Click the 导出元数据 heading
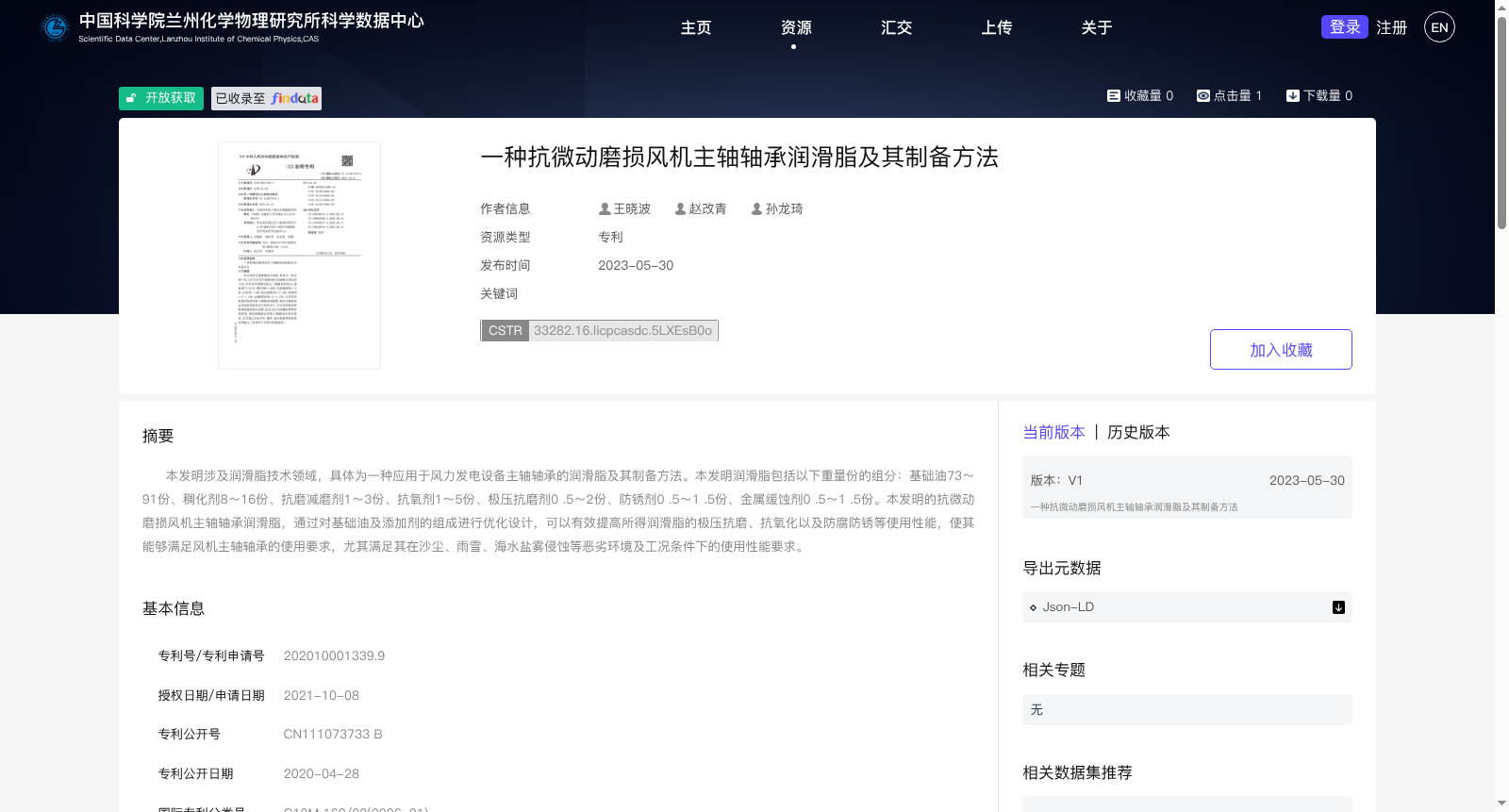 pyautogui.click(x=1062, y=568)
